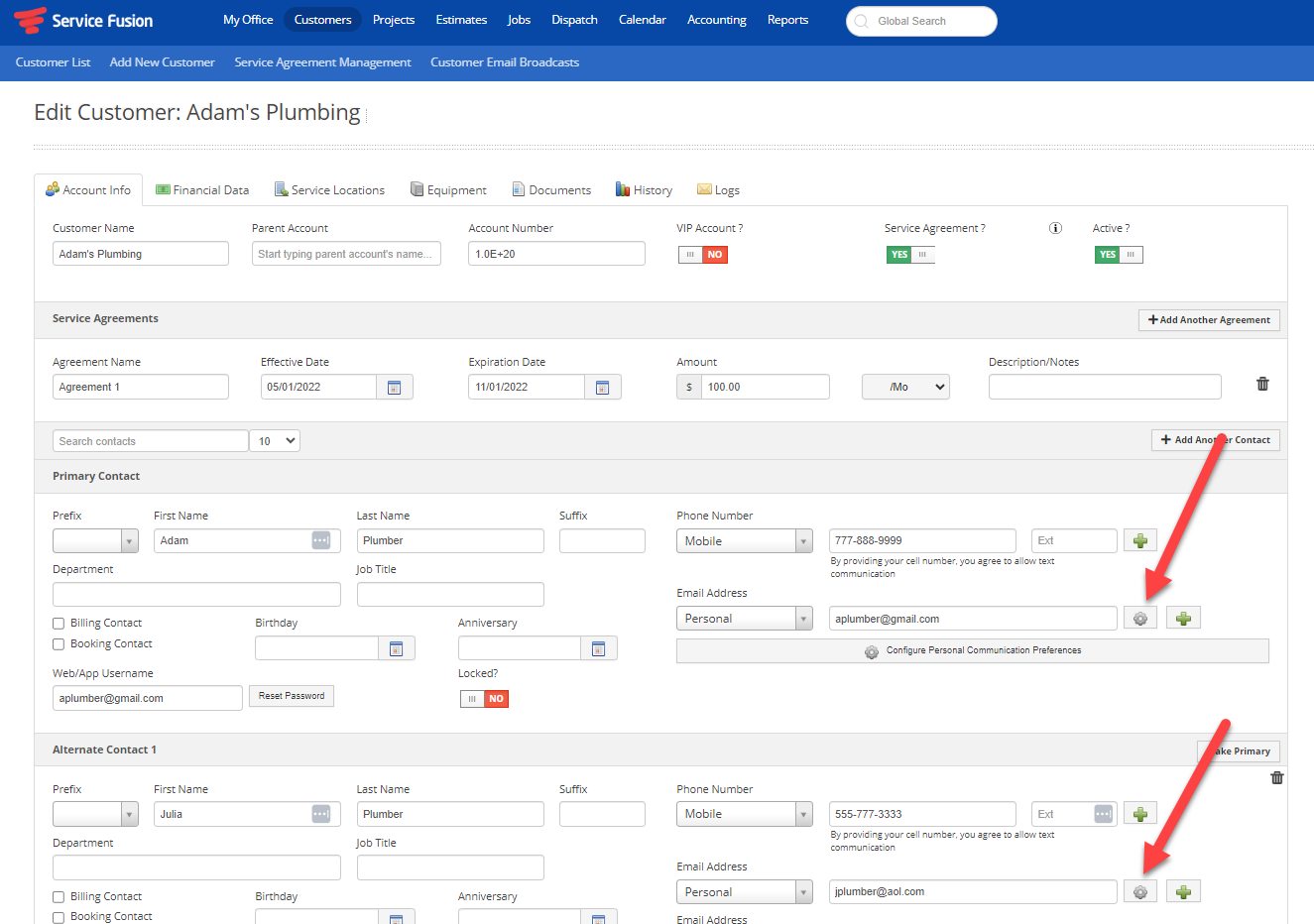The image size is (1314, 924).
Task: Click the Customer Name field
Action: (140, 254)
